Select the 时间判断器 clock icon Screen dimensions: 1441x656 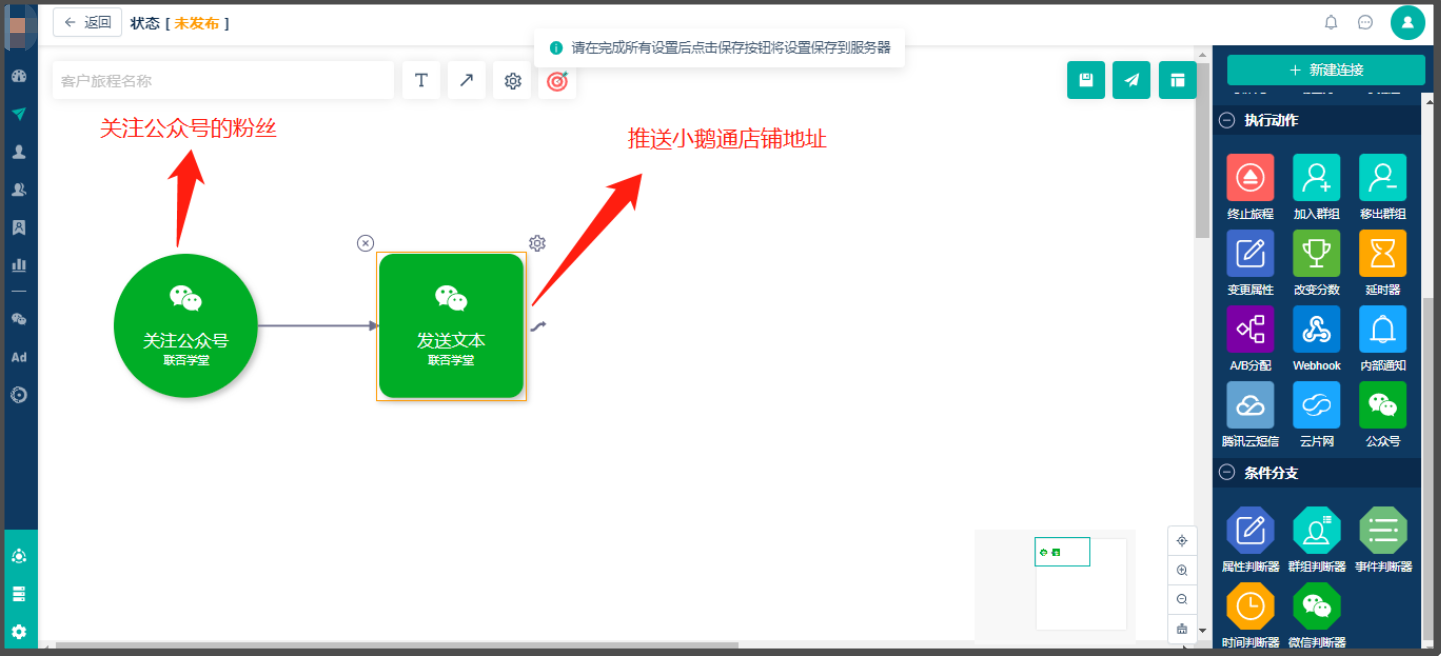point(1250,606)
